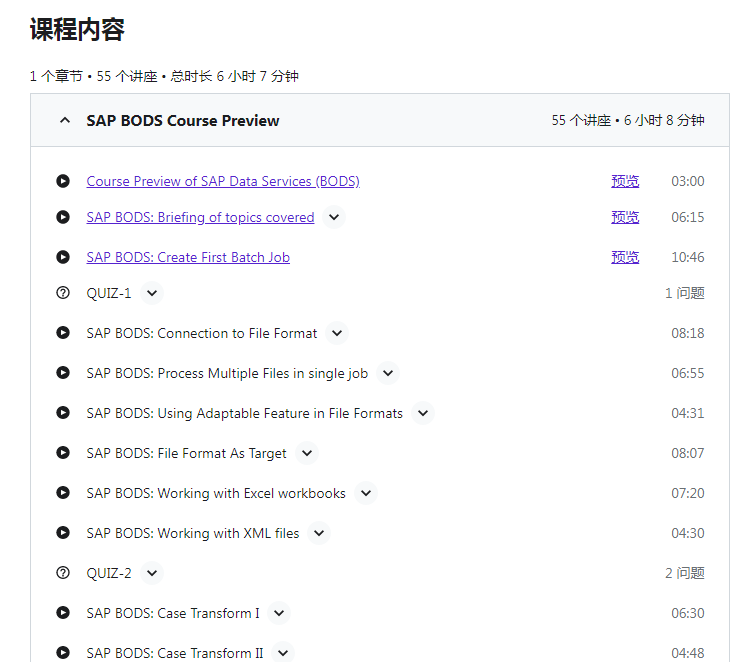Open SAP BODS: Create First Batch Job link
Viewport: 754px width, 662px height.
(188, 257)
